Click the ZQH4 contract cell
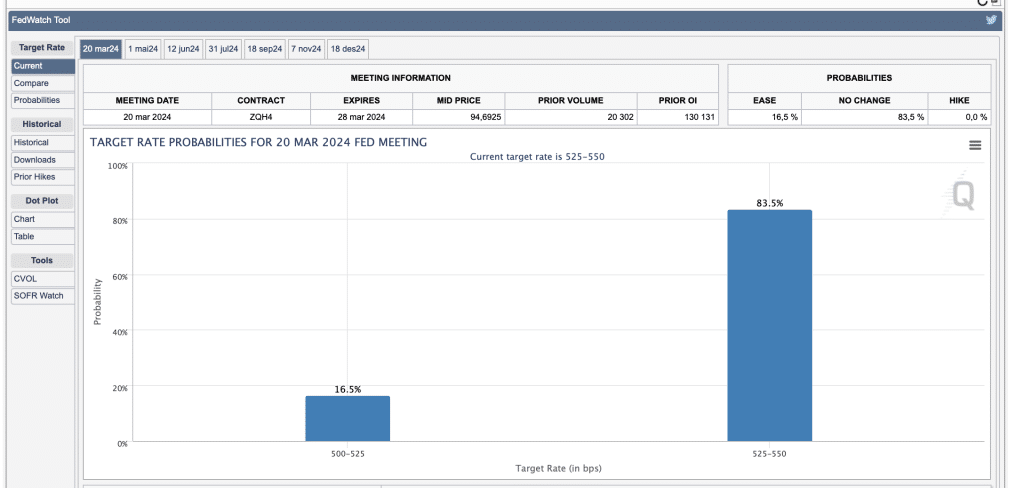 pyautogui.click(x=261, y=118)
